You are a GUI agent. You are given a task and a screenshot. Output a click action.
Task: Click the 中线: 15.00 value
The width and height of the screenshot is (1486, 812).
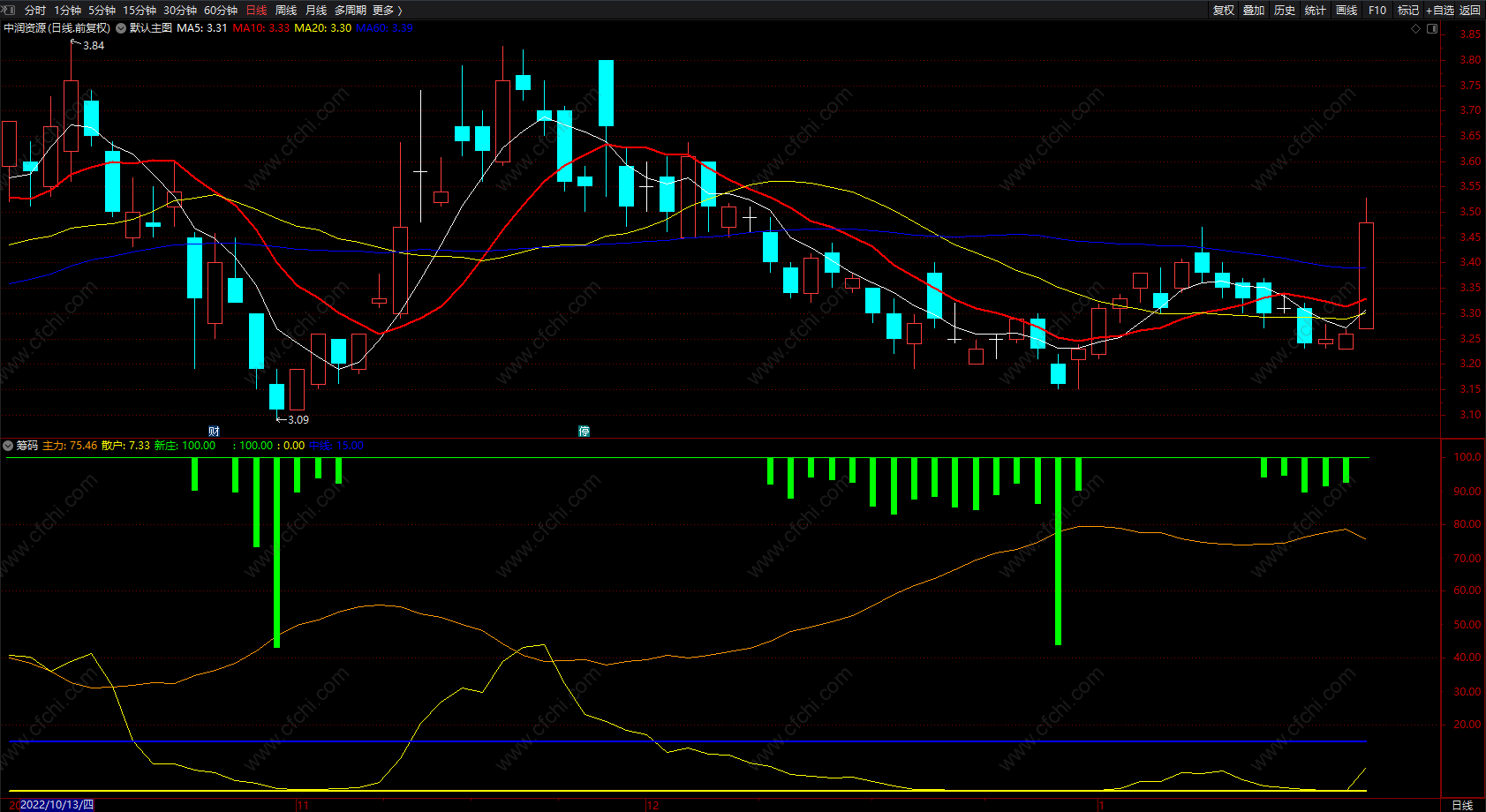pyautogui.click(x=336, y=446)
